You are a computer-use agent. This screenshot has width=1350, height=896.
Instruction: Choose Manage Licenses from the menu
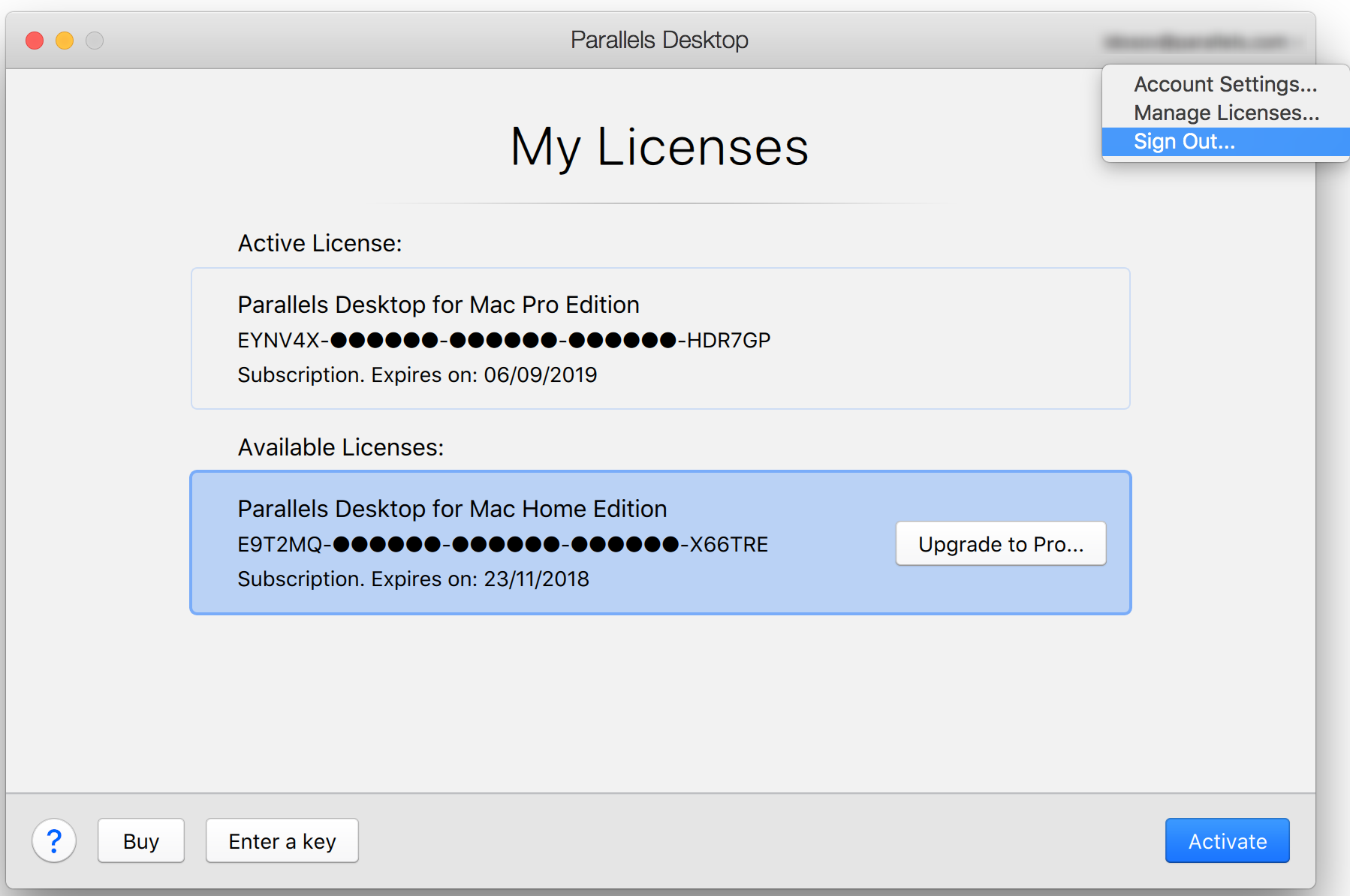(x=1225, y=113)
